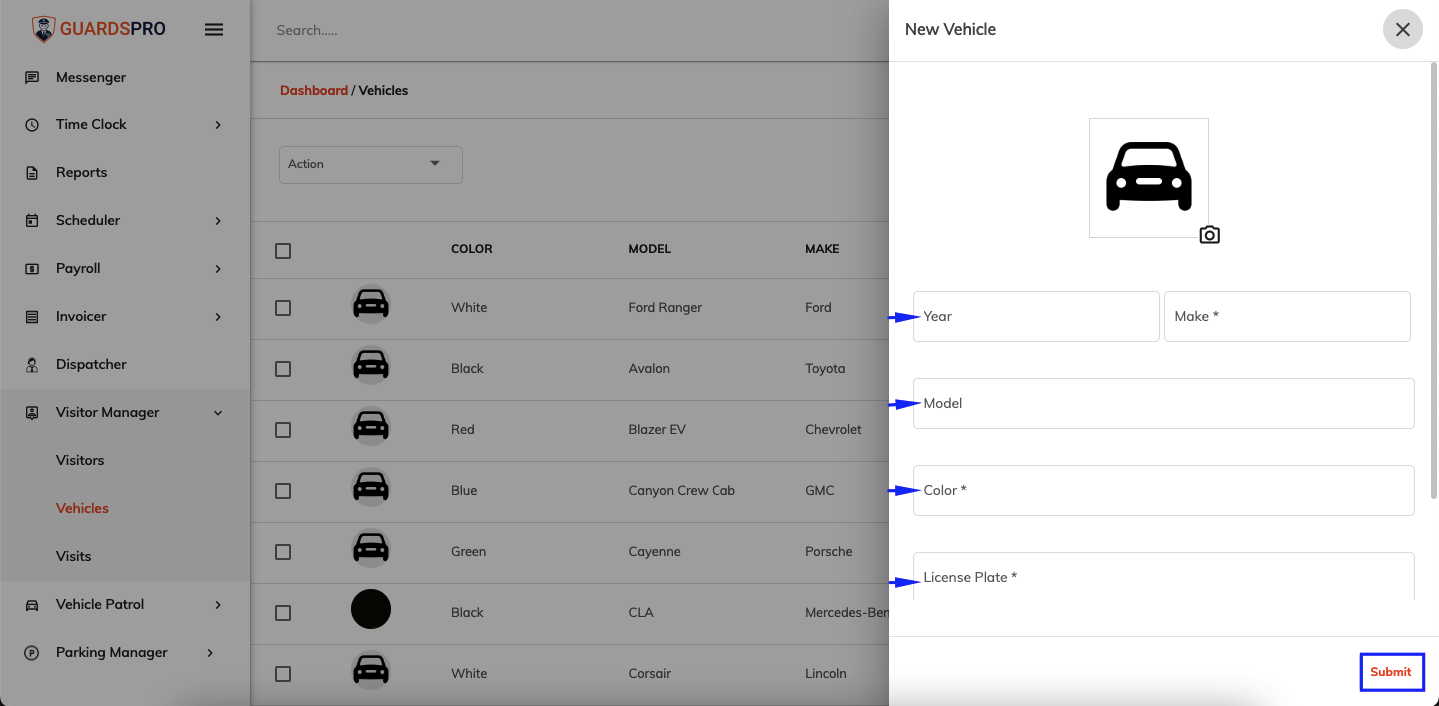This screenshot has height=706, width=1439.
Task: Click the Vehicle Patrol car icon
Action: click(x=32, y=604)
